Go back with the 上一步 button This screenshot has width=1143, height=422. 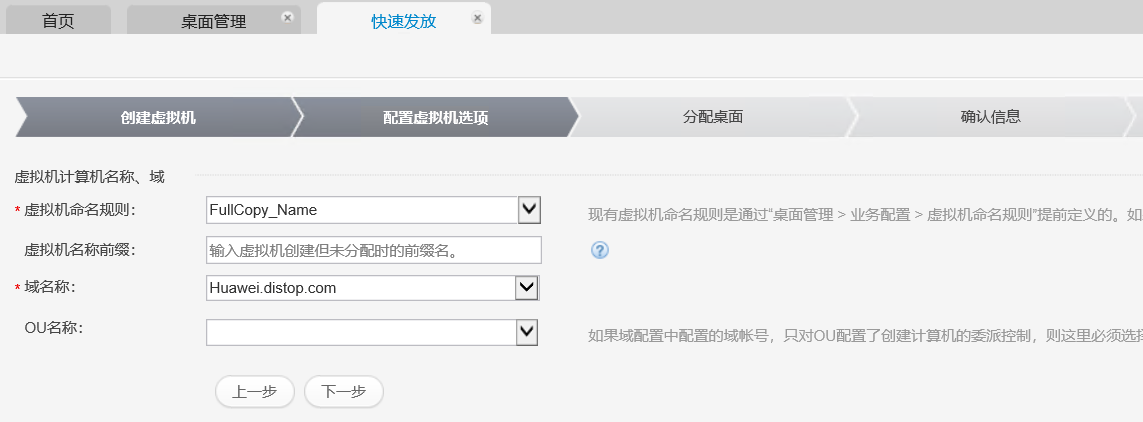pyautogui.click(x=254, y=392)
